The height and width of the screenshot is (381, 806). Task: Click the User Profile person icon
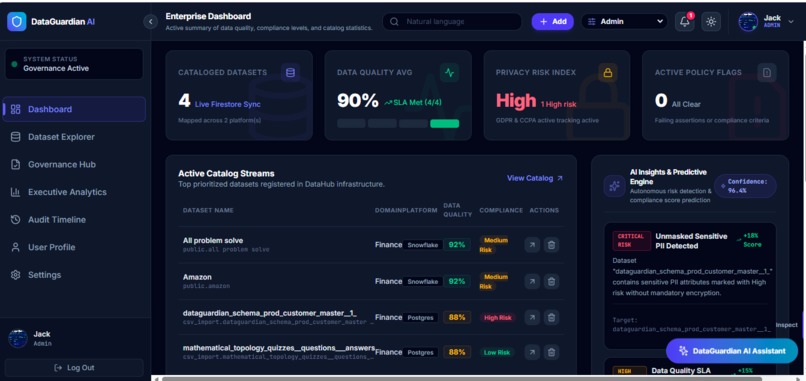15,247
